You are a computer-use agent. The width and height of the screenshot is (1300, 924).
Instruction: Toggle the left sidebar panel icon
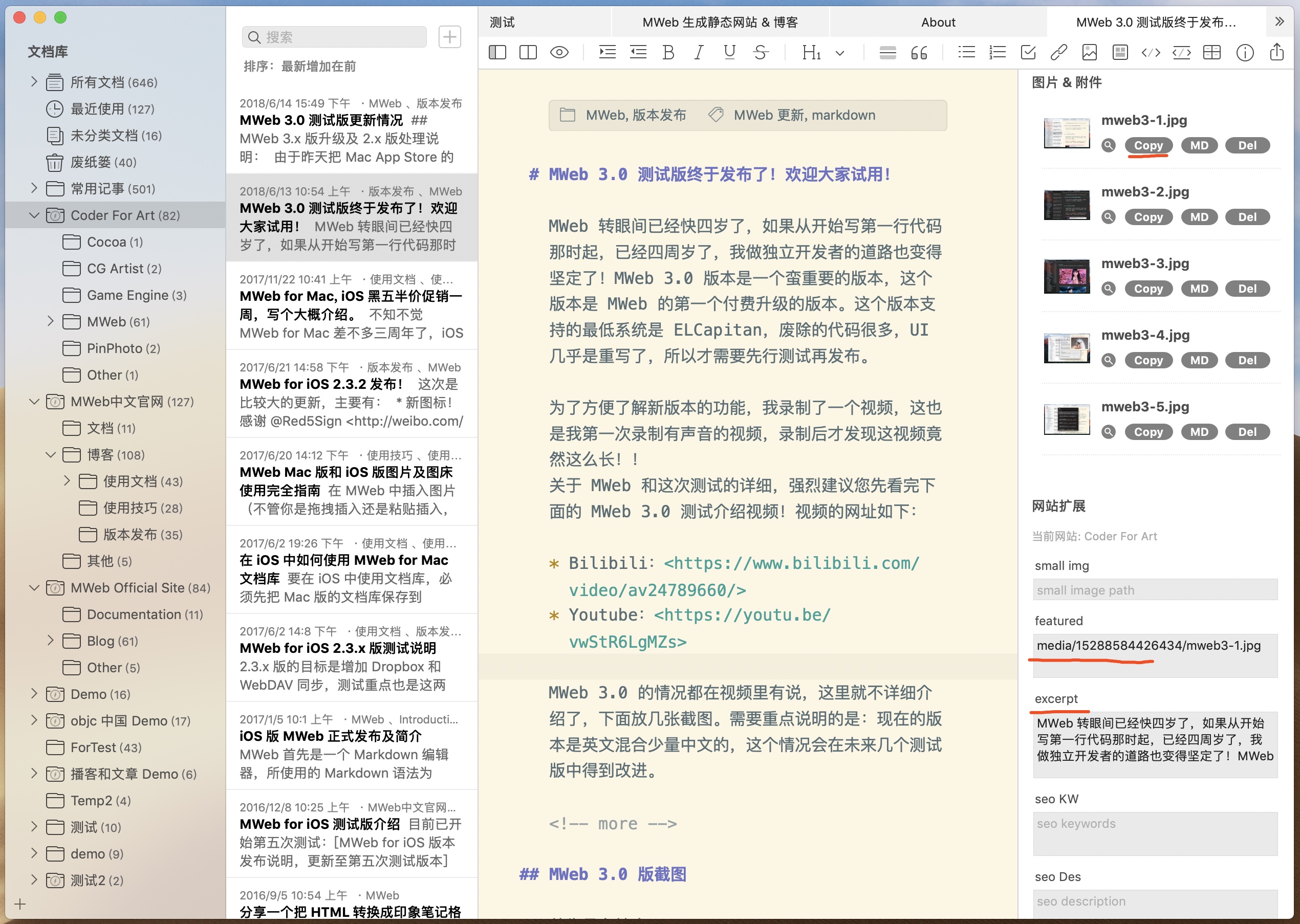[x=497, y=53]
